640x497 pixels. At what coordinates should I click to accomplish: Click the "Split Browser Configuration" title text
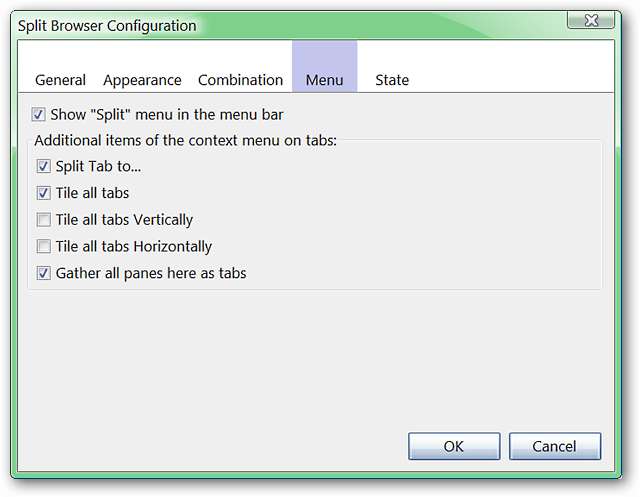pyautogui.click(x=107, y=26)
